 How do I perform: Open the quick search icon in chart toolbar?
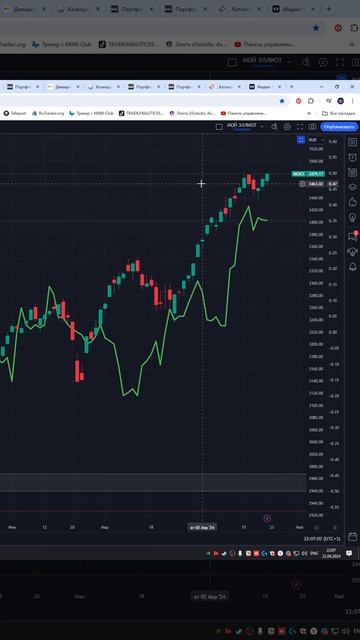[275, 127]
